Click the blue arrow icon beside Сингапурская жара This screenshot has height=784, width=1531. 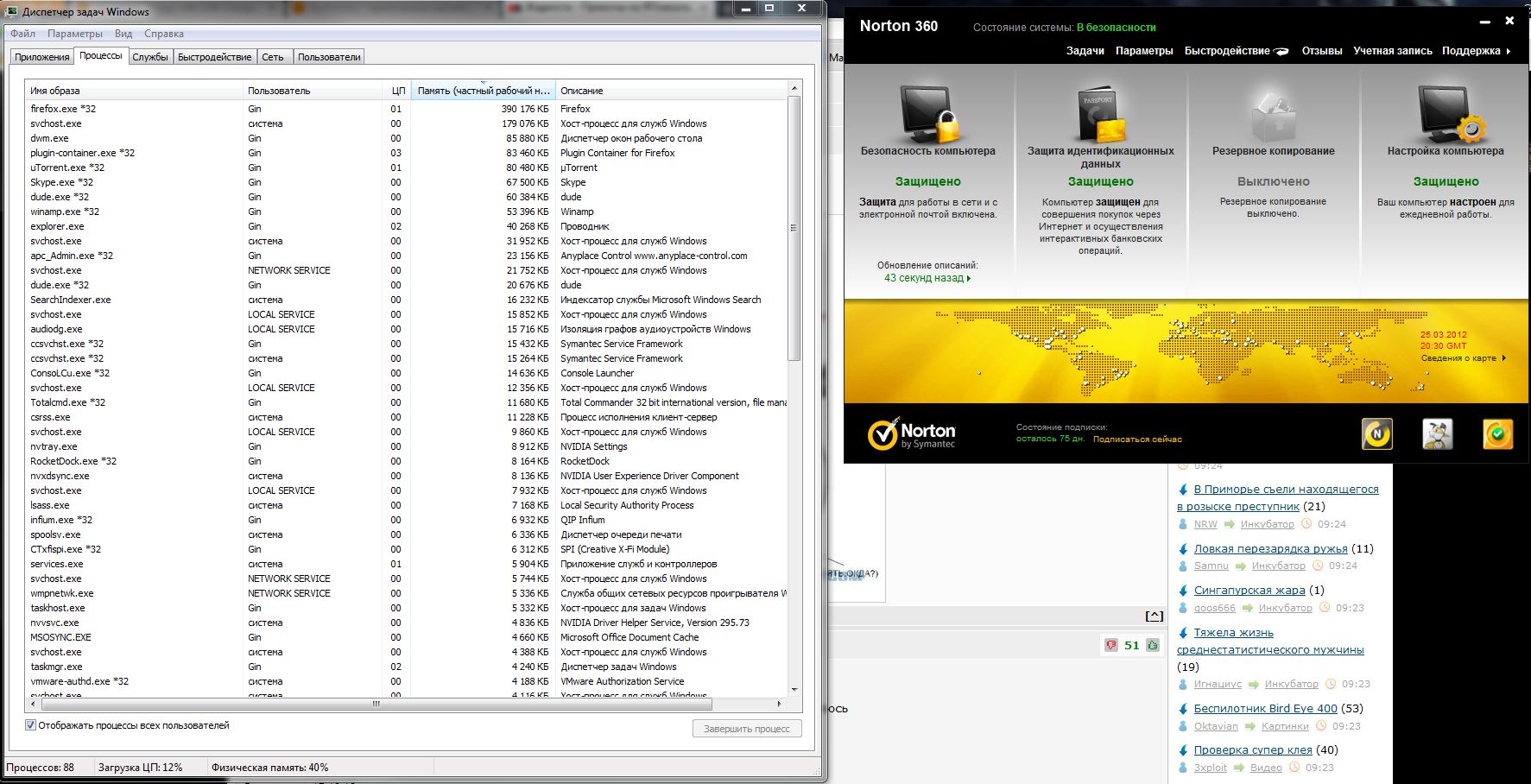1183,591
